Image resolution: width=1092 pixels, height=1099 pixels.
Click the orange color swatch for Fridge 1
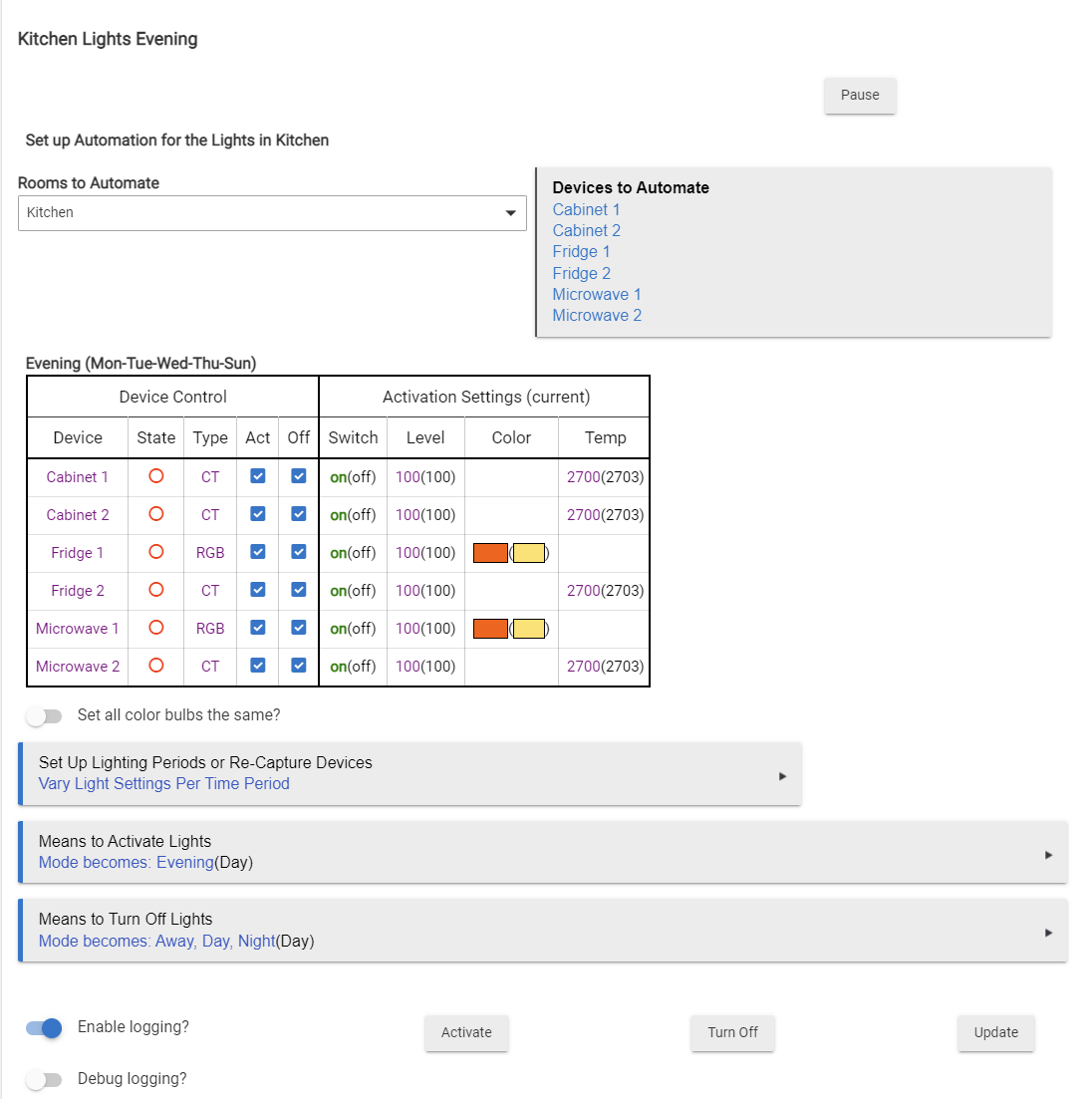(490, 553)
